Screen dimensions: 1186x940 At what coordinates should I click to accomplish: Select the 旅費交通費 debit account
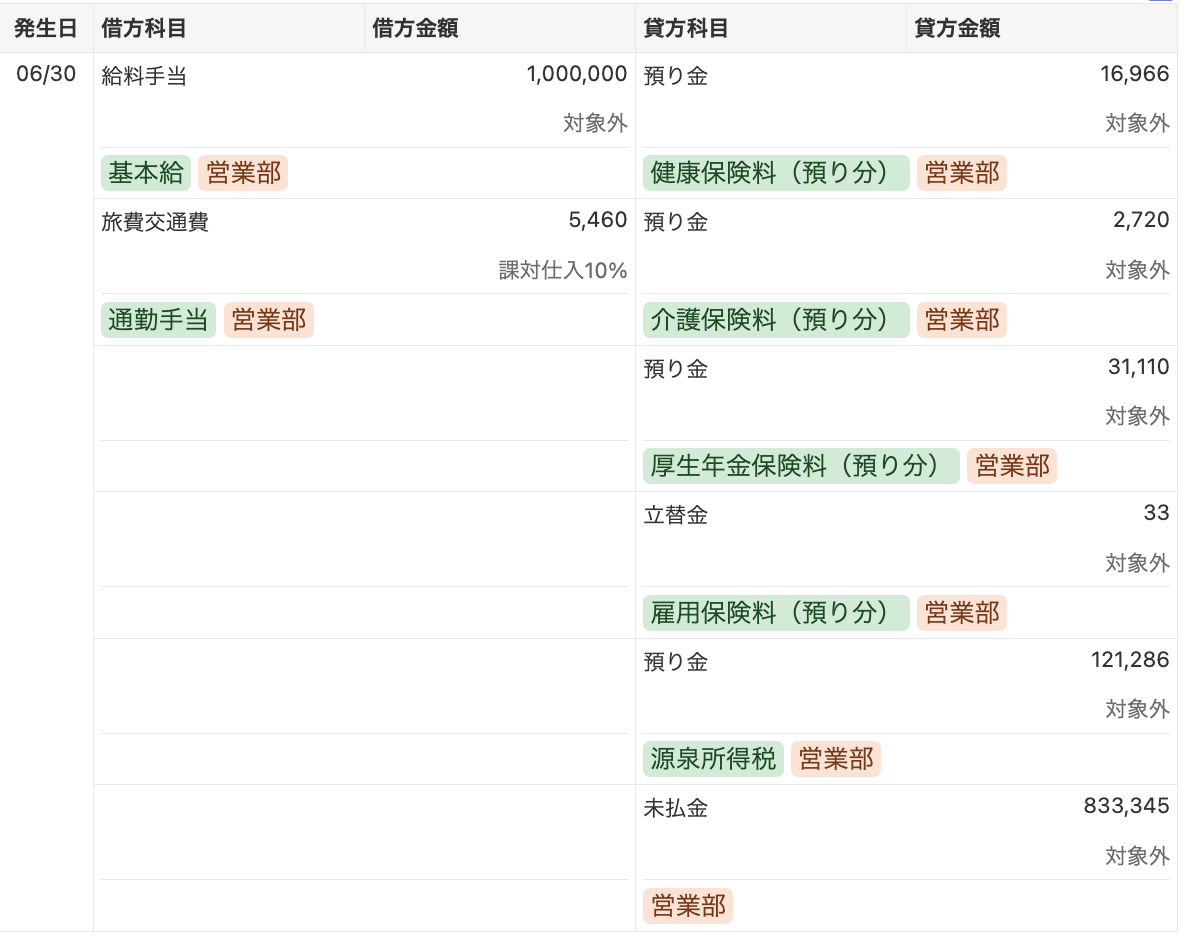pyautogui.click(x=155, y=222)
